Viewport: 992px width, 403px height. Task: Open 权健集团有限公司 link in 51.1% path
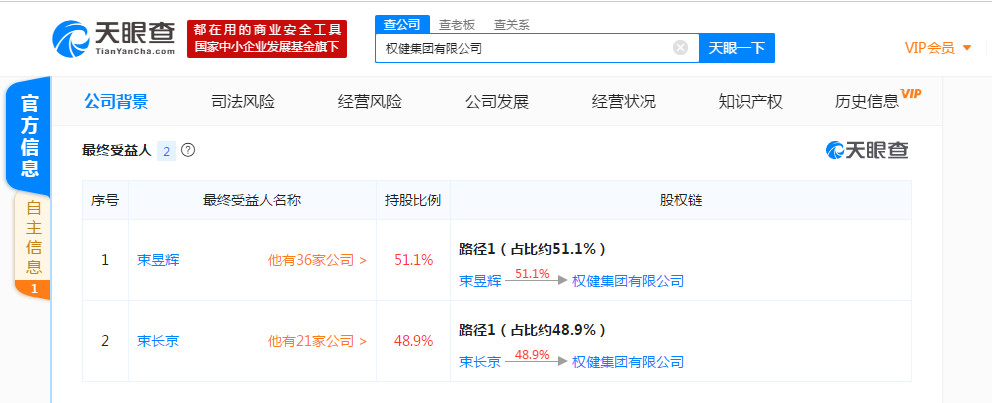click(x=628, y=281)
